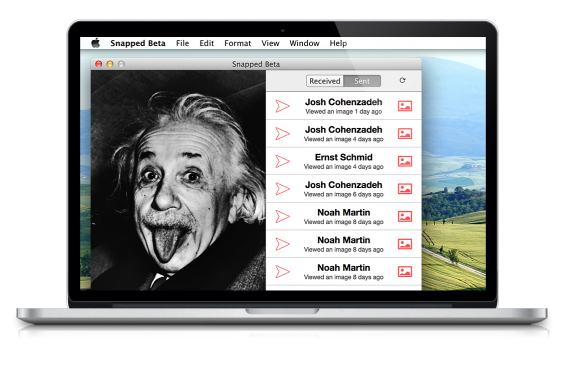
Task: Open image icon in topmost Noah Martin row
Action: [405, 217]
